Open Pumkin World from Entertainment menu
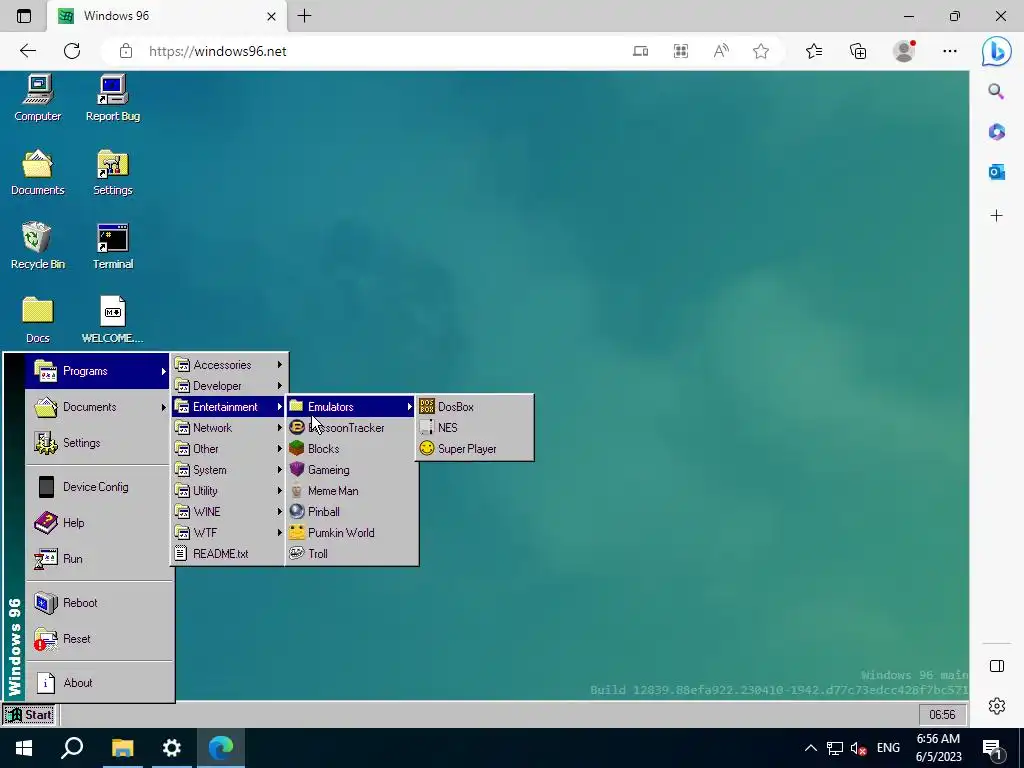The height and width of the screenshot is (768, 1024). tap(351, 532)
